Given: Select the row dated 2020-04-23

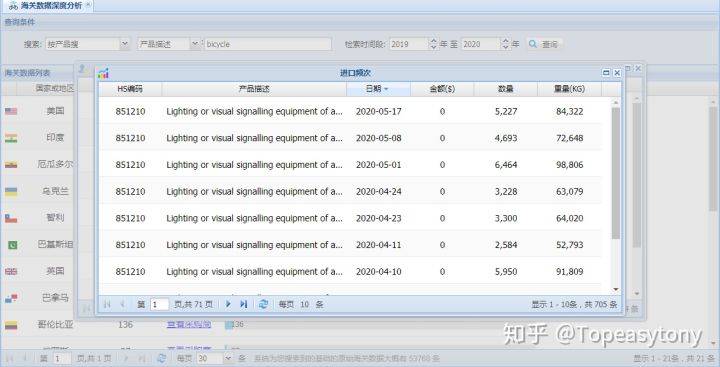Looking at the screenshot, I should coord(350,218).
